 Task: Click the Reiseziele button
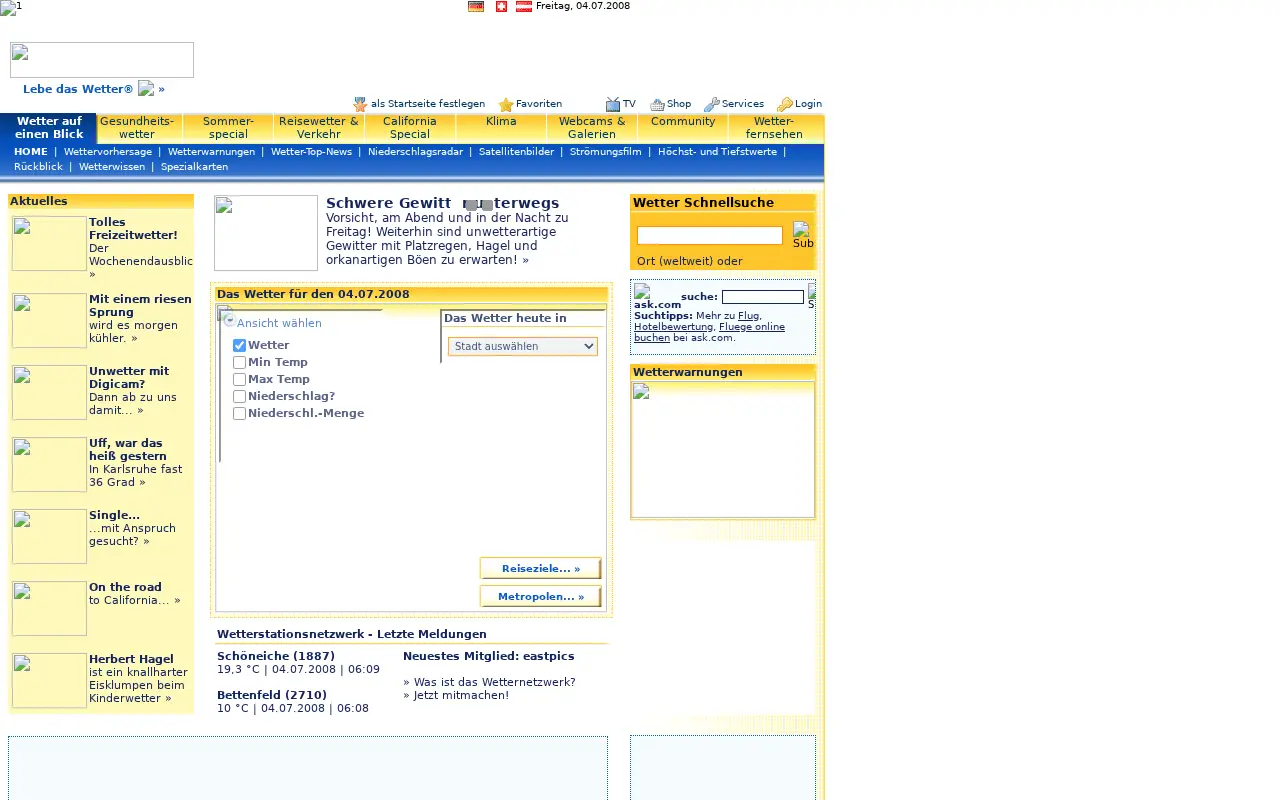click(540, 568)
